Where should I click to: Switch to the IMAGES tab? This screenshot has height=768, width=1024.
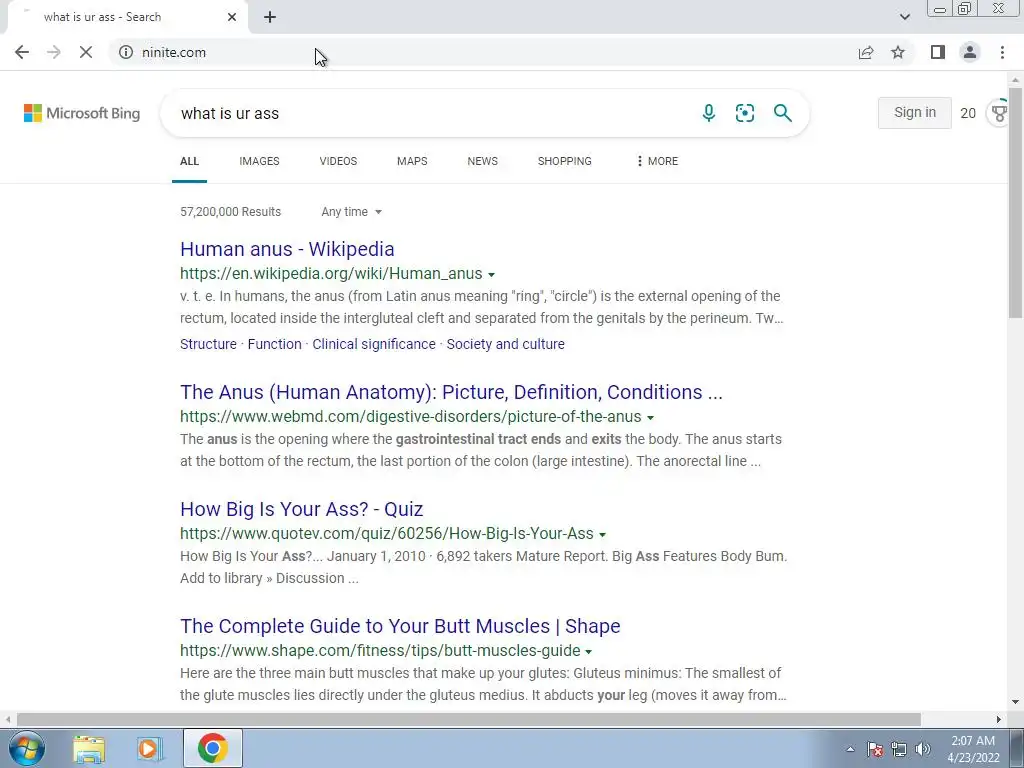(259, 161)
